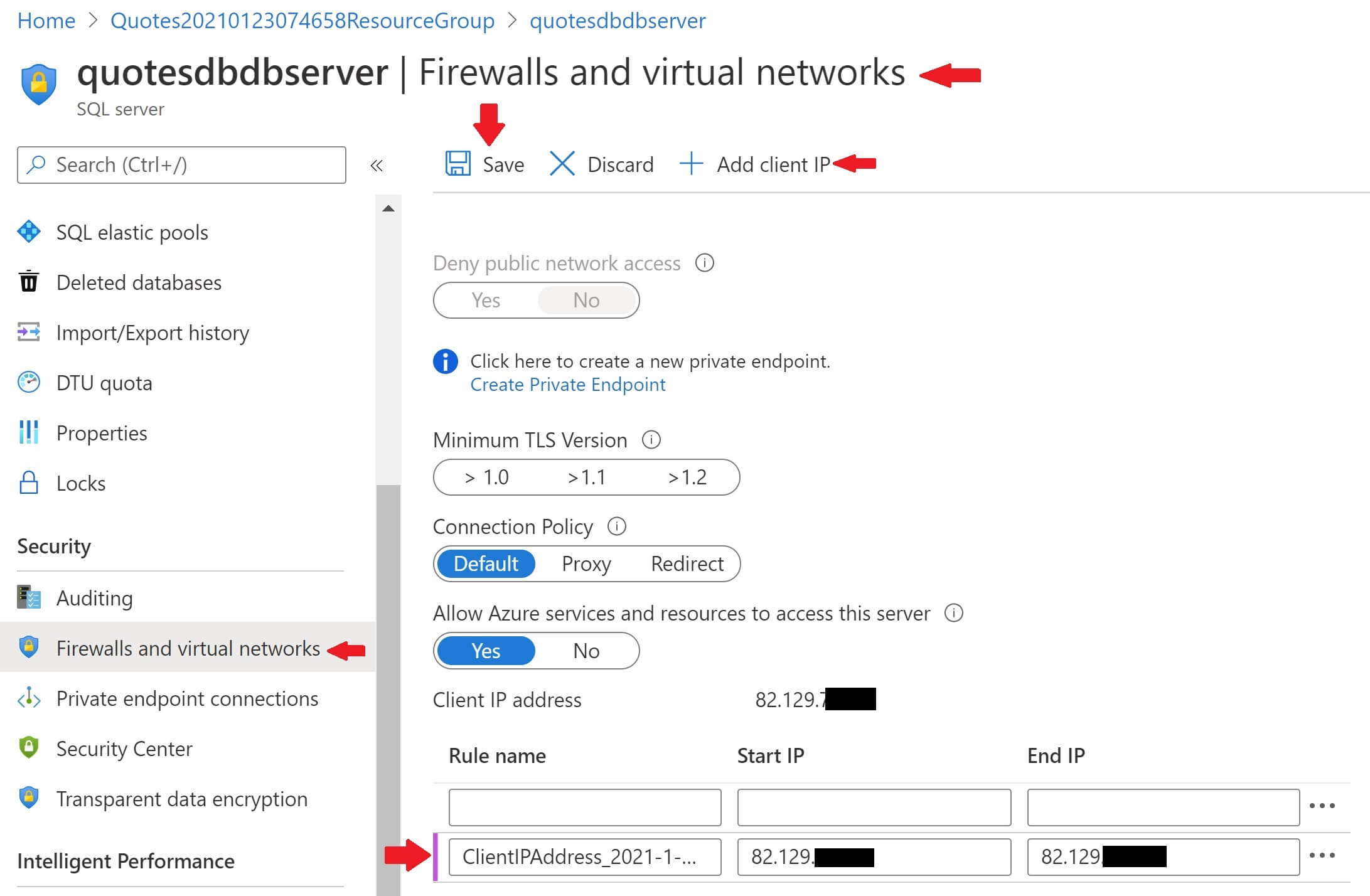This screenshot has height=896, width=1370.
Task: Click End IP field of ClientIPAddress rule
Action: tap(1164, 856)
